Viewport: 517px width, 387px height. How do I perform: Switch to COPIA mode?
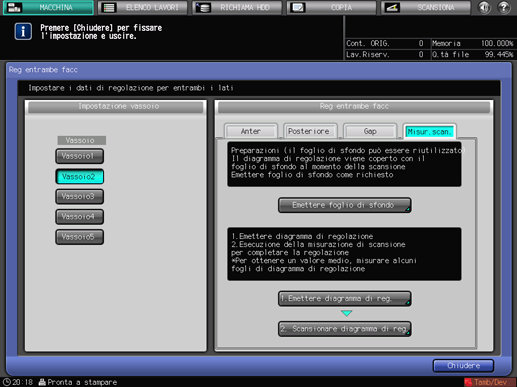pos(332,8)
